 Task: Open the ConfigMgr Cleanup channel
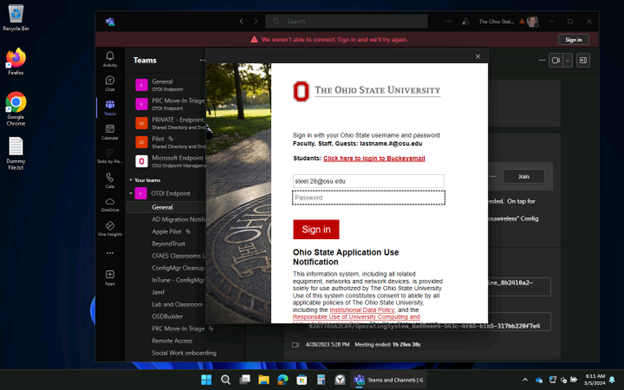pos(178,268)
